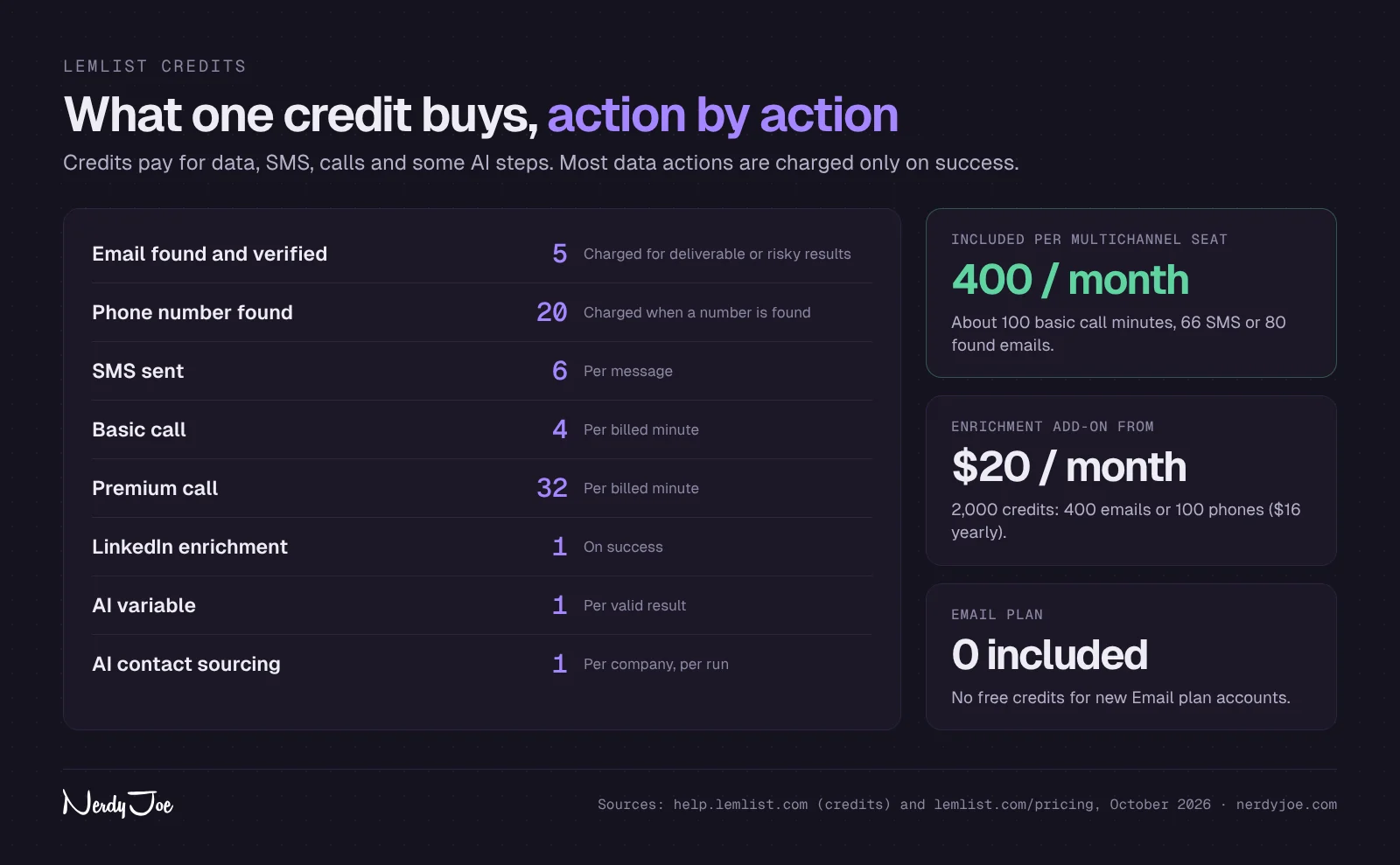The width and height of the screenshot is (1400, 865).
Task: Click the "EMAIL PLAN" card label
Action: [997, 615]
